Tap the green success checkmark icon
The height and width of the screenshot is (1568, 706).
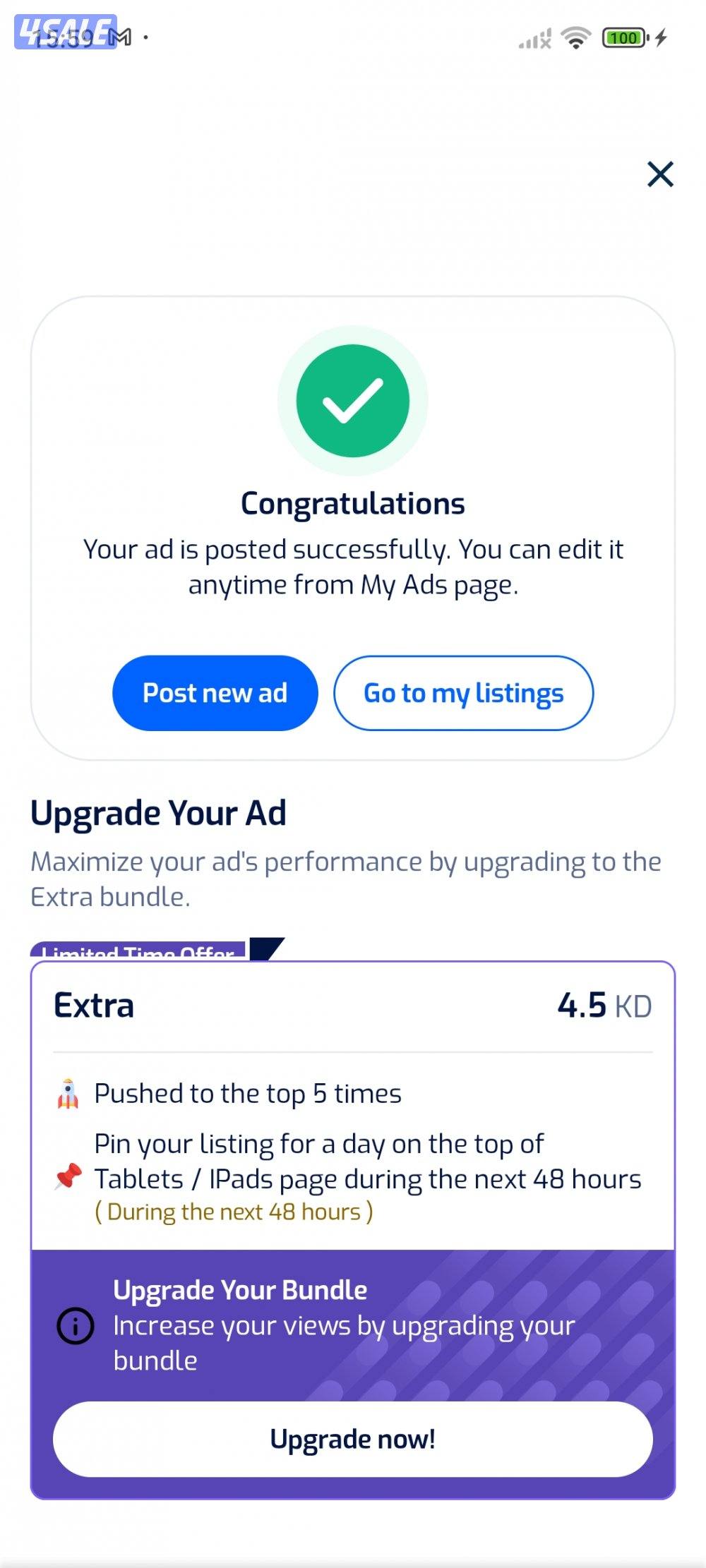[x=353, y=400]
